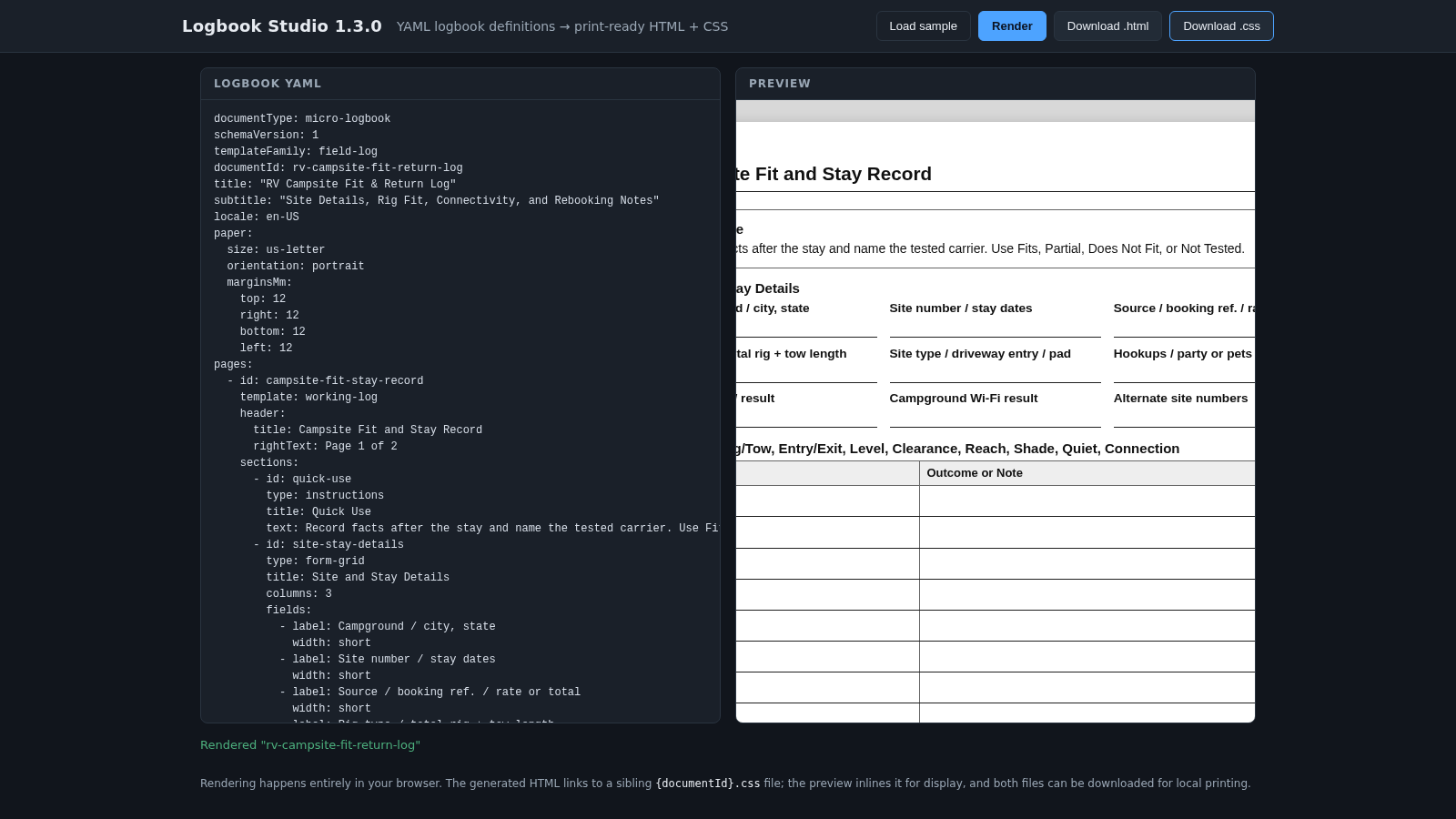Click the 'Hookups / party or pets' preview label
1456x819 pixels.
(x=1182, y=354)
